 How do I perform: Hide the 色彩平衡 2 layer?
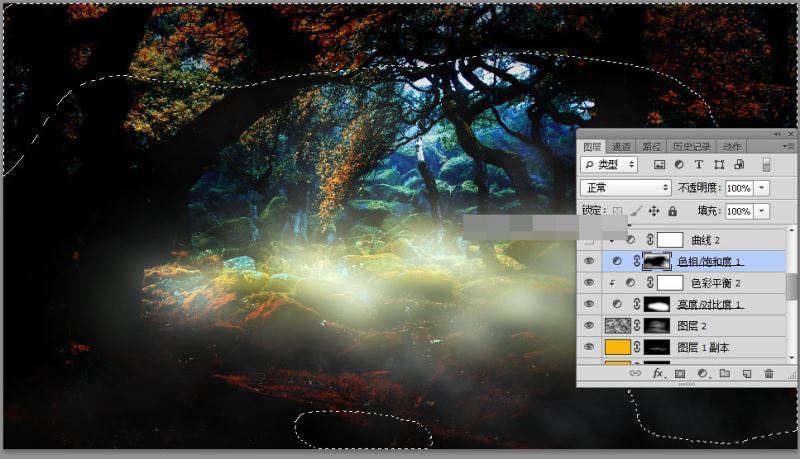tap(589, 283)
